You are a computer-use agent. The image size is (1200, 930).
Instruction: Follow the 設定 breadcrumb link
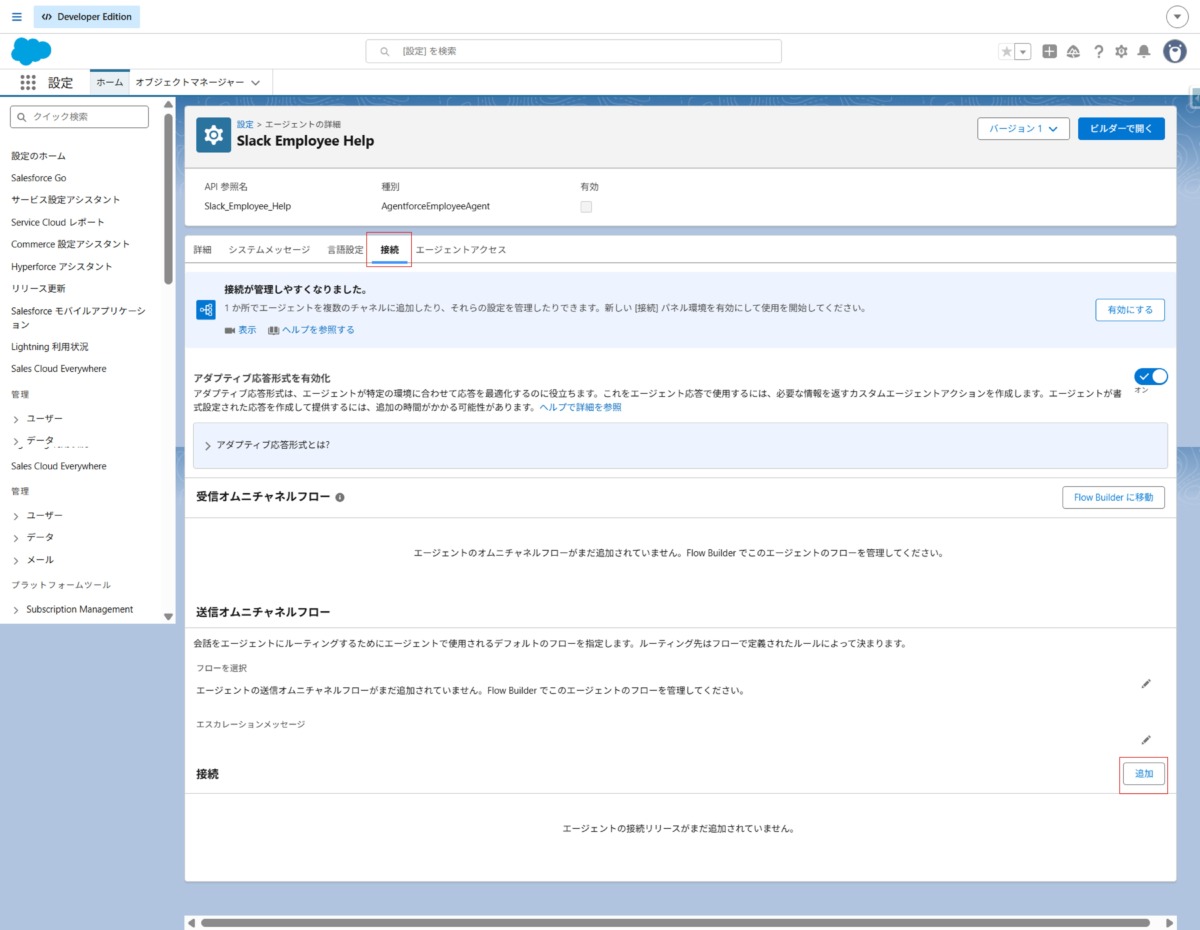pos(245,124)
